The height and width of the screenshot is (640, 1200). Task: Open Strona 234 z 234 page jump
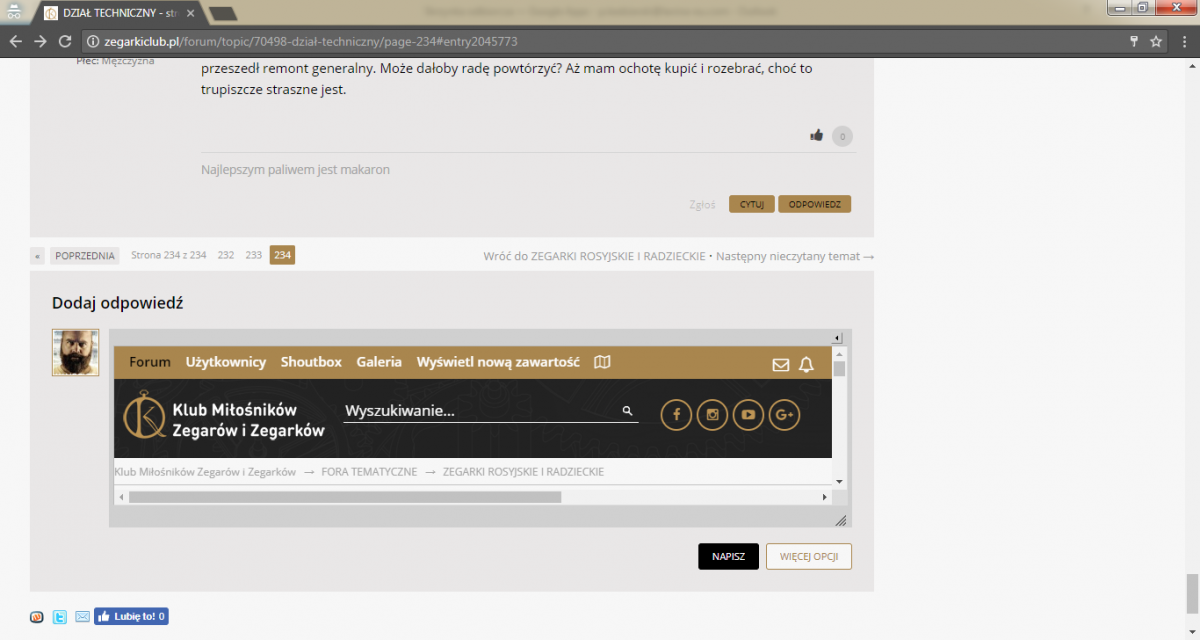click(x=168, y=256)
